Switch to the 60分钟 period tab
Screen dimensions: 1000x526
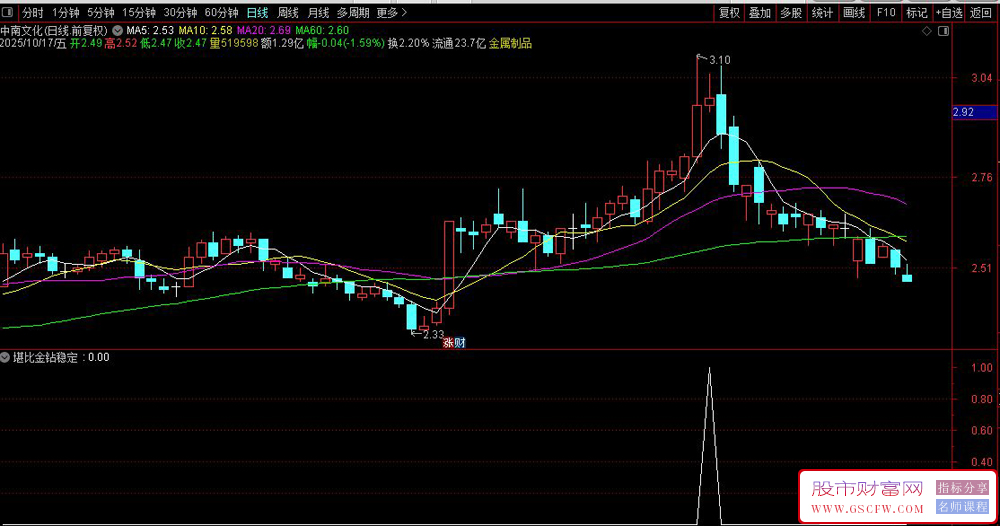coord(221,13)
